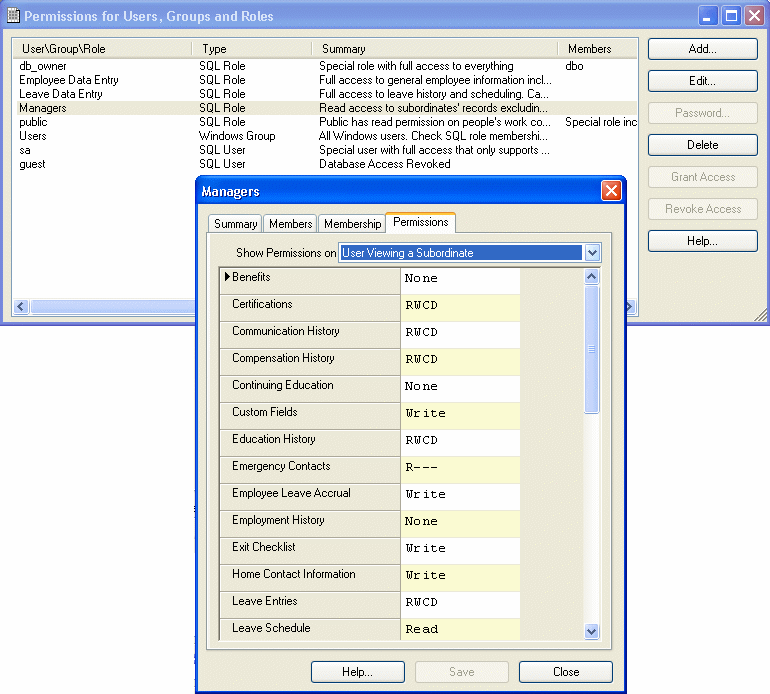Screen dimensions: 770x694
Task: Sort by the Type column header
Action: coord(250,48)
